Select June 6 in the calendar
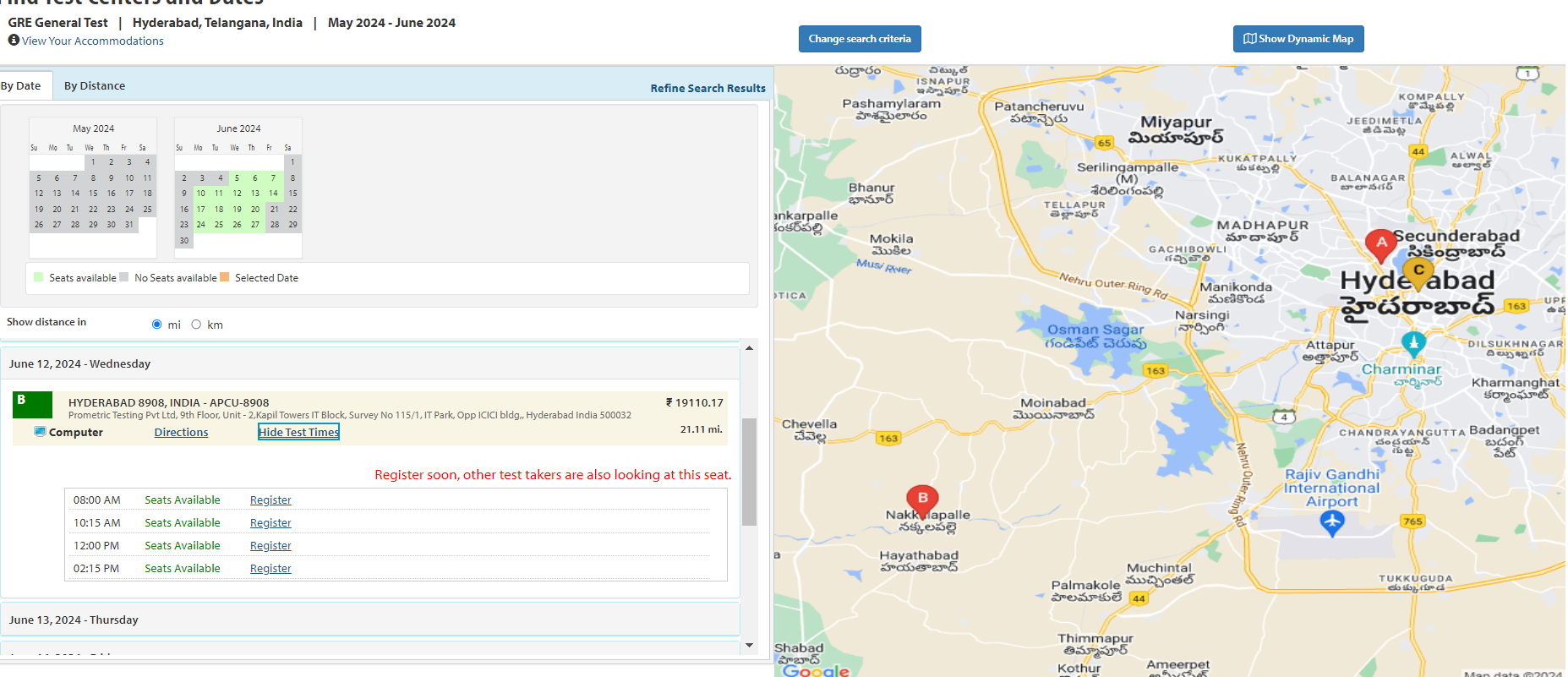1568x677 pixels. pyautogui.click(x=255, y=178)
